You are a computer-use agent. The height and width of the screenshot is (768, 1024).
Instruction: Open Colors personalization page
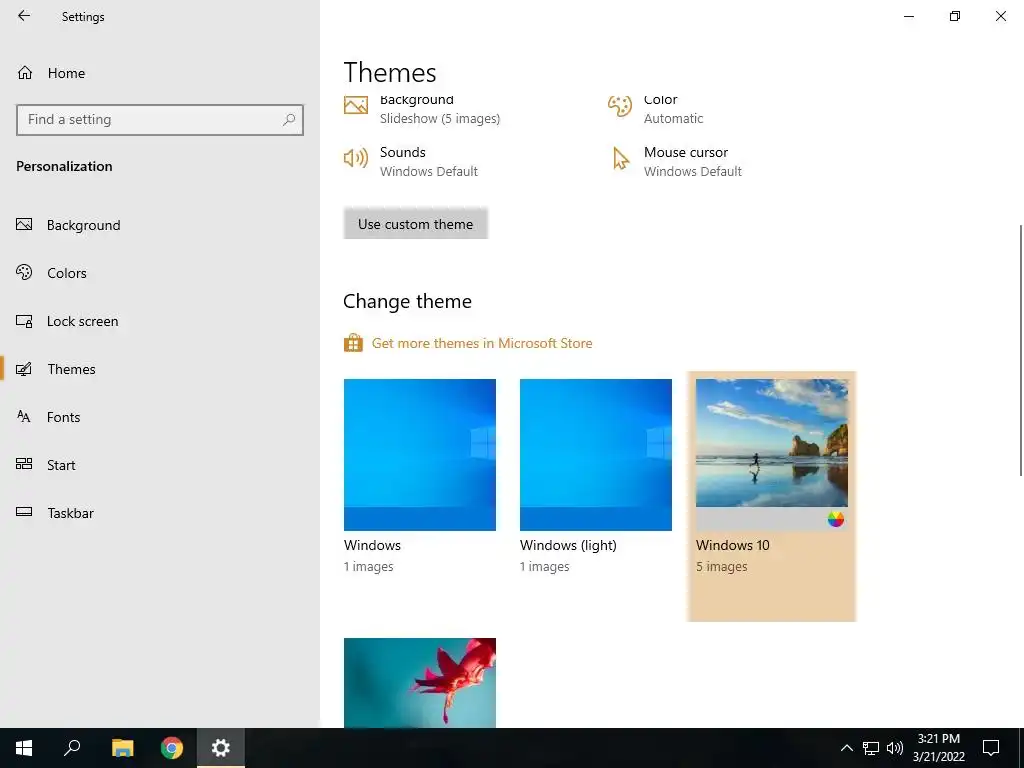pos(67,273)
